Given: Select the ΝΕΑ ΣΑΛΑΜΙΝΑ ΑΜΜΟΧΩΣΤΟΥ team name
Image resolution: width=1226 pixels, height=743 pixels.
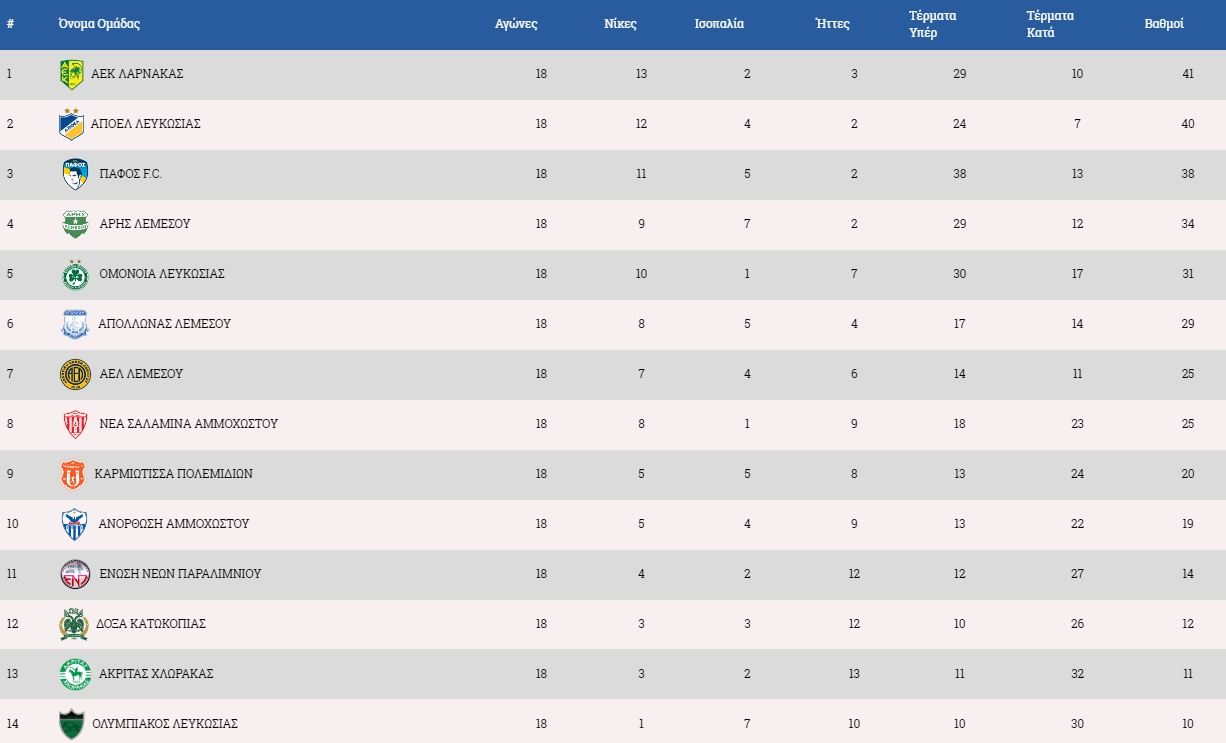Looking at the screenshot, I should click(x=189, y=424).
